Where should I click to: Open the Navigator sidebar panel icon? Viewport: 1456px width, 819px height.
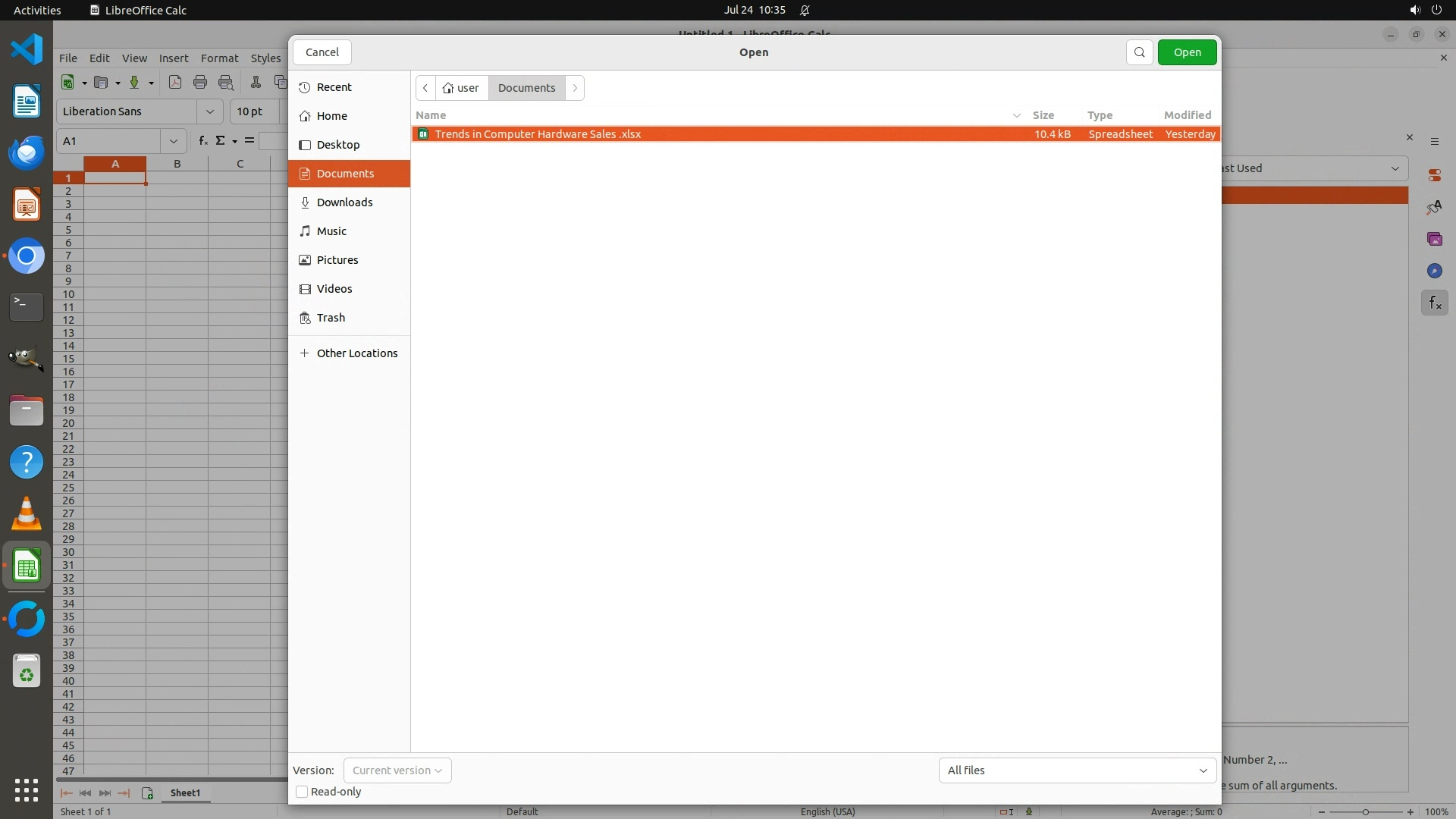(x=1434, y=271)
